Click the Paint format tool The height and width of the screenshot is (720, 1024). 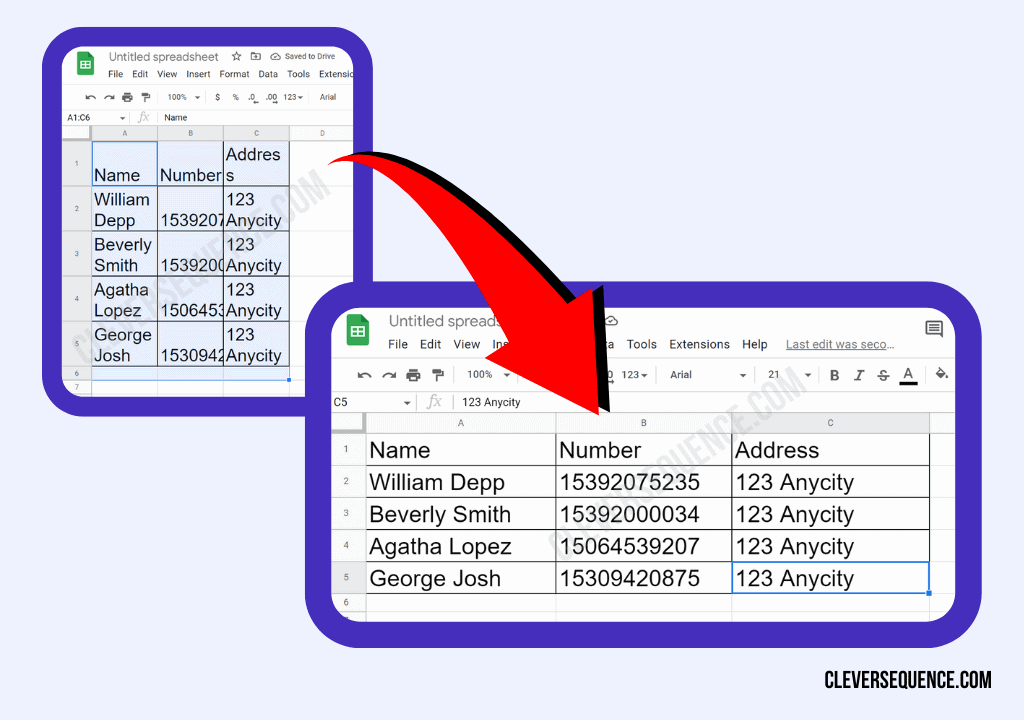437,374
